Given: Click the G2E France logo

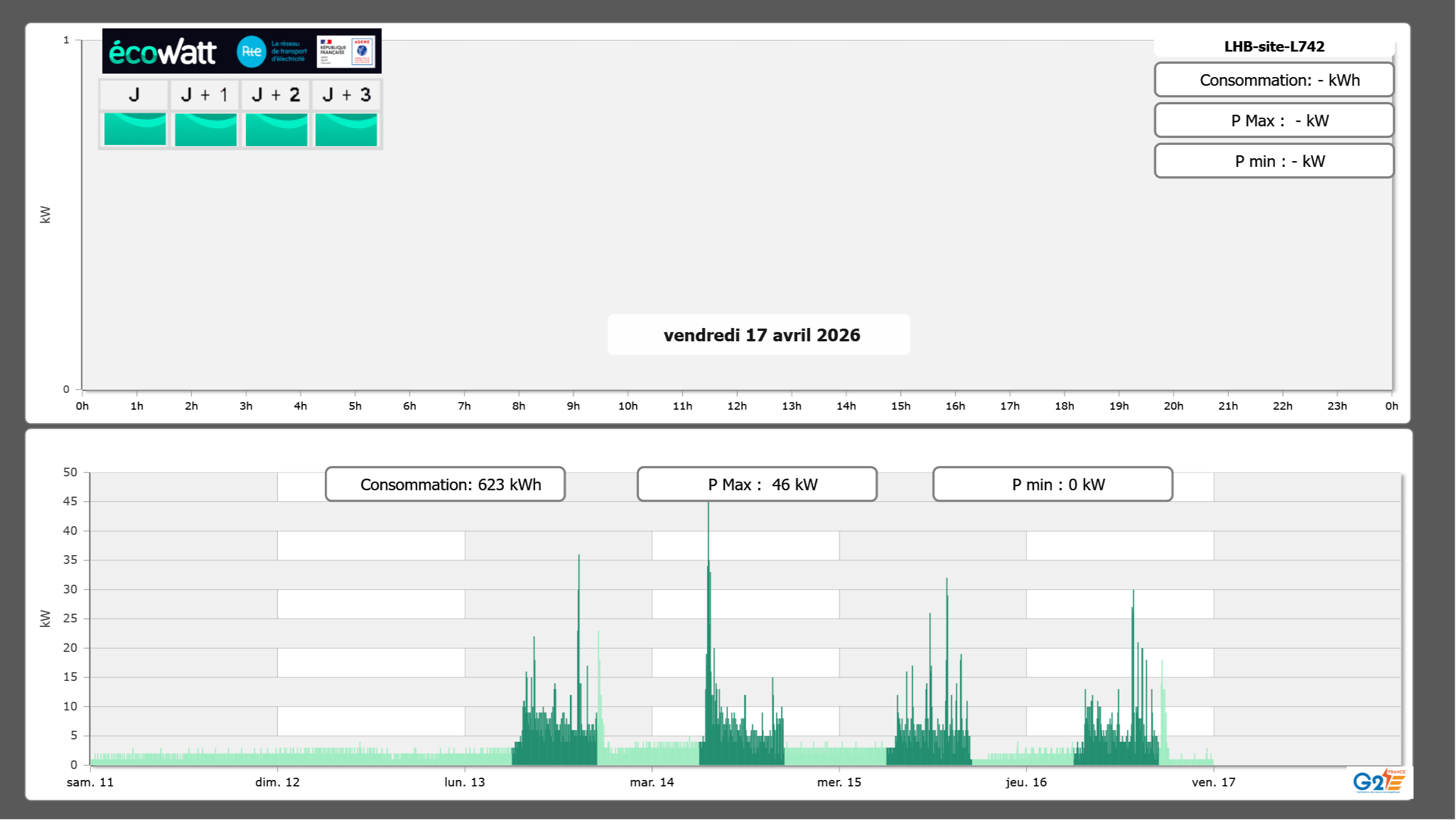Looking at the screenshot, I should coord(1379,781).
